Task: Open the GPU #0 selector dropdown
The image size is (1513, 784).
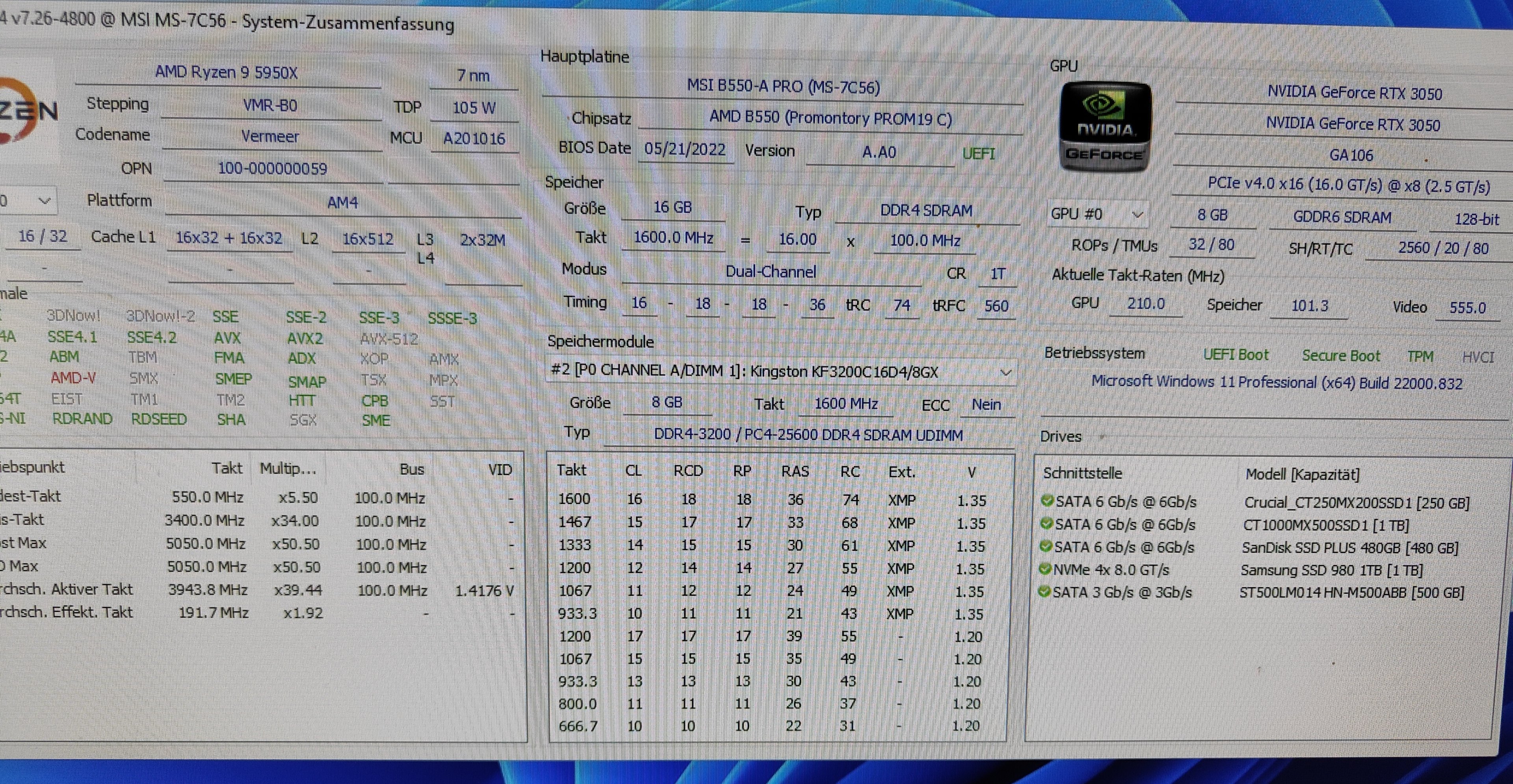Action: [x=1136, y=215]
